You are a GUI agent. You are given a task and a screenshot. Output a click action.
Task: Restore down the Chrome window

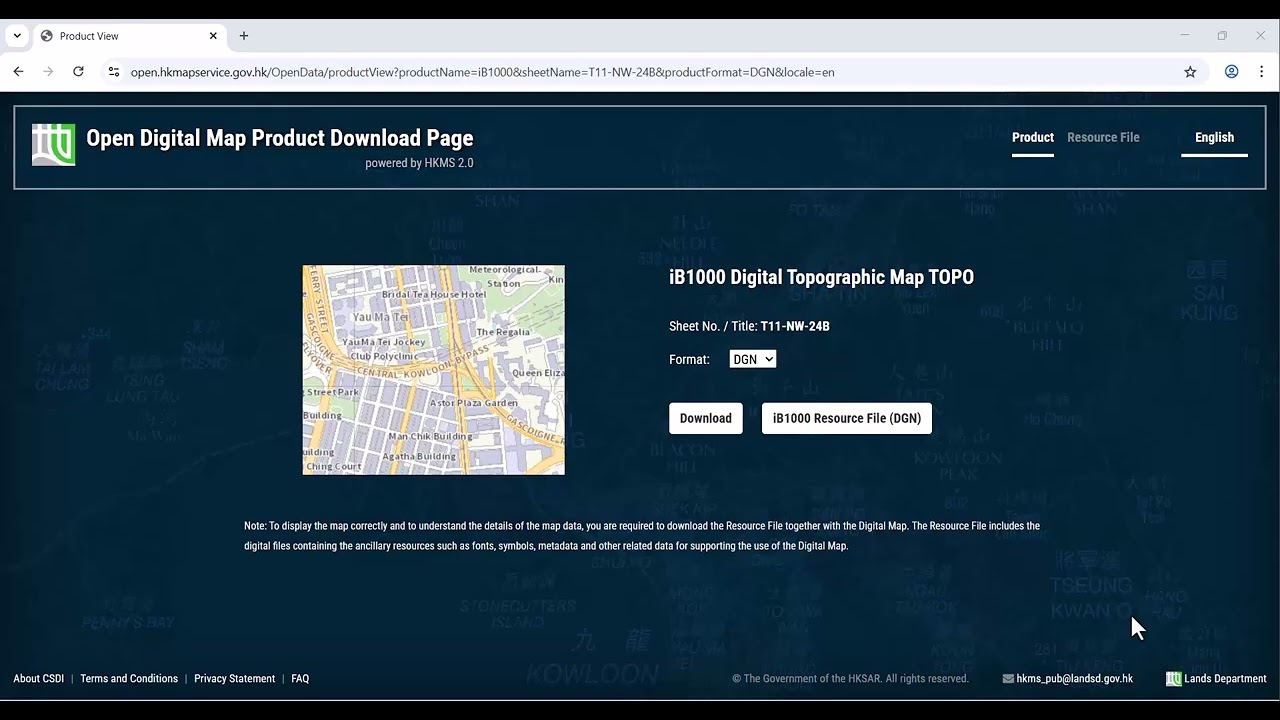click(x=1222, y=36)
